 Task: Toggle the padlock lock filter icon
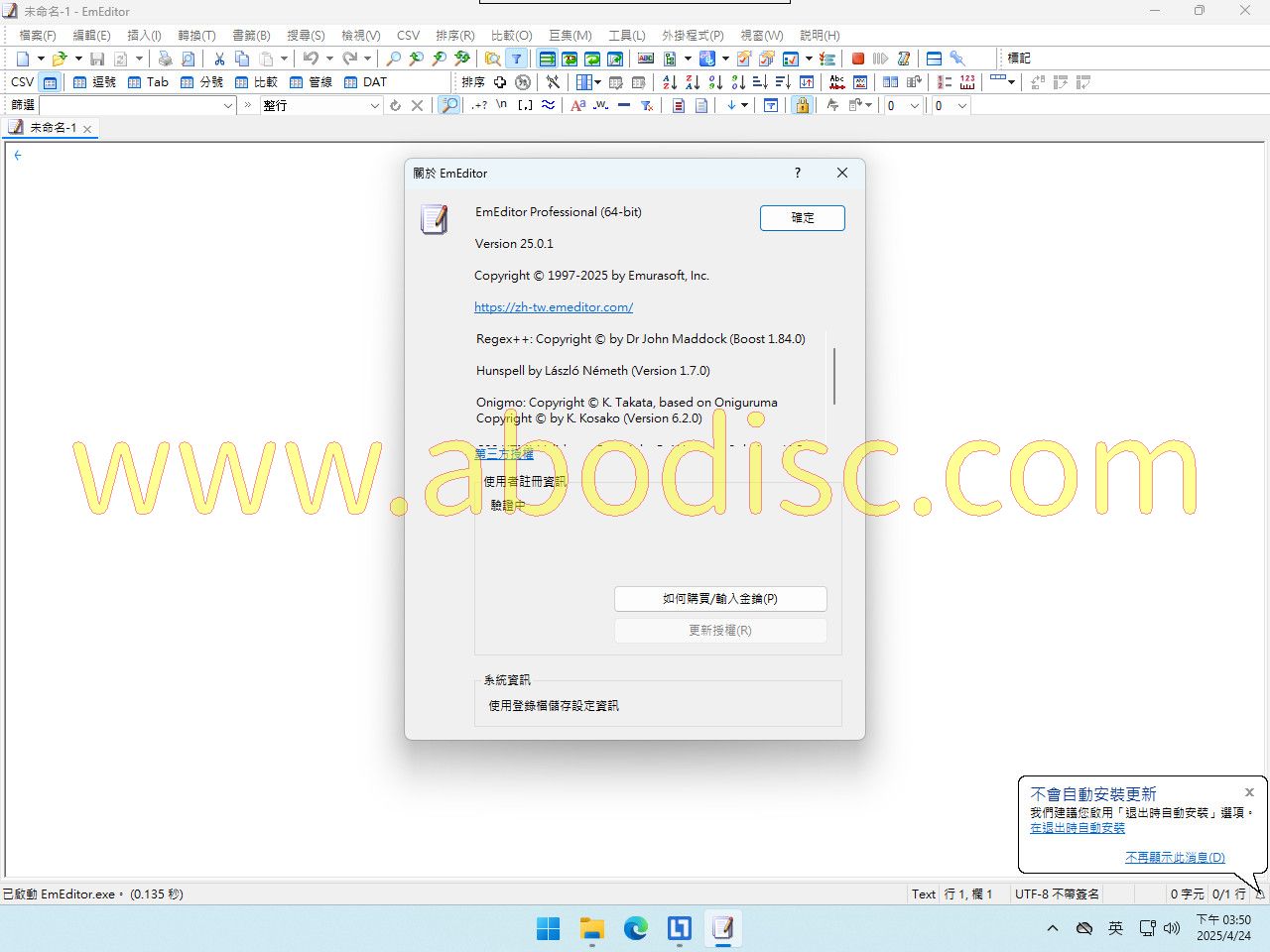tap(802, 105)
